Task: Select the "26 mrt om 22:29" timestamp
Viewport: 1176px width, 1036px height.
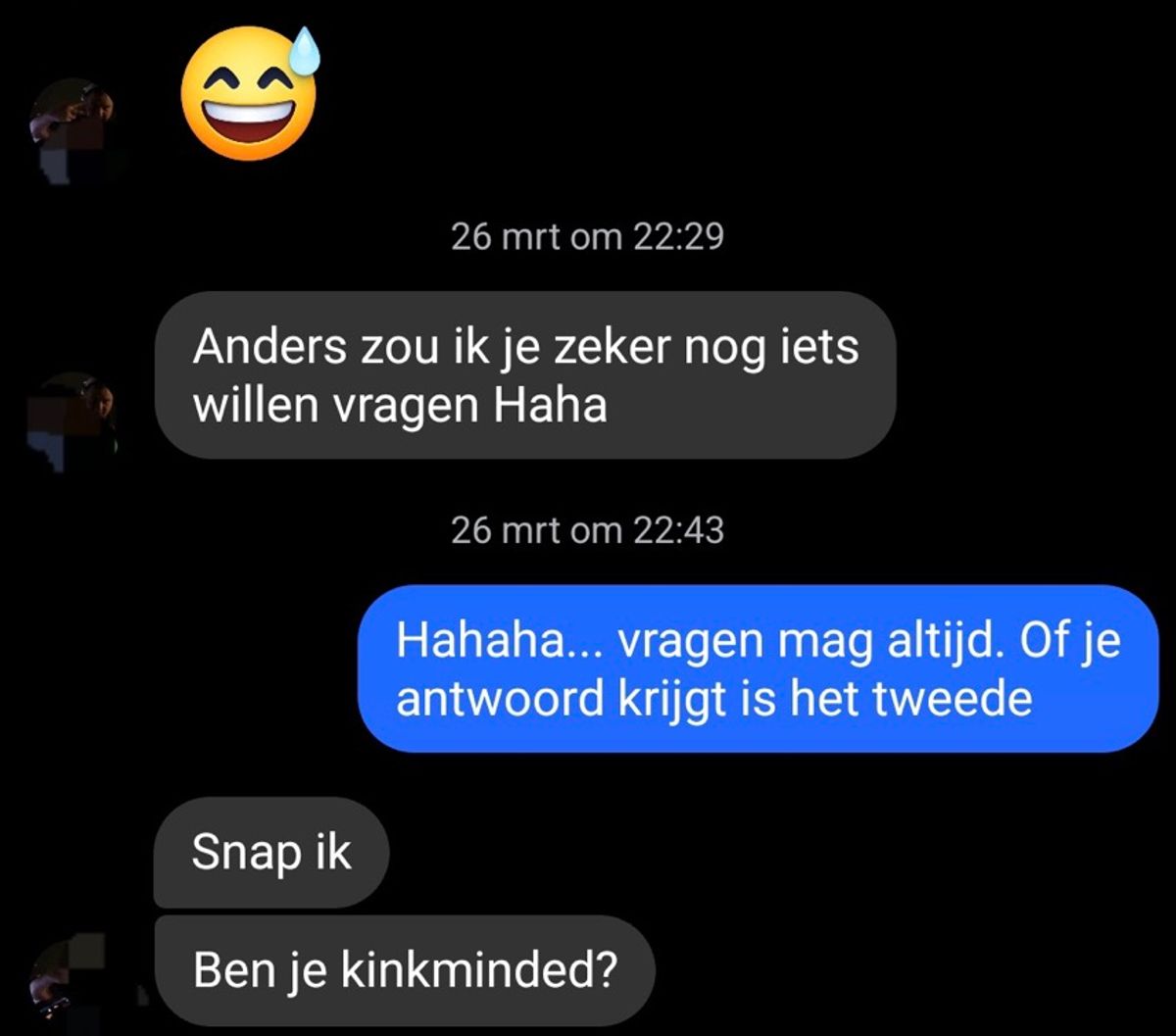Action: pyautogui.click(x=587, y=236)
